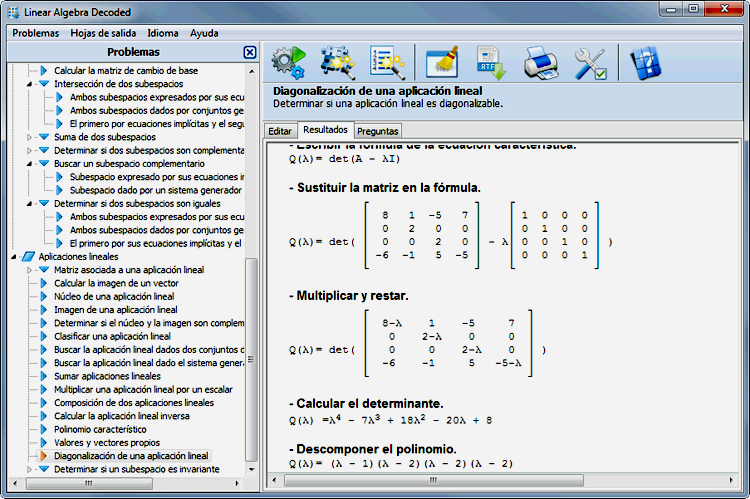Open the Idioma menu
Image resolution: width=750 pixels, height=499 pixels.
click(x=163, y=33)
